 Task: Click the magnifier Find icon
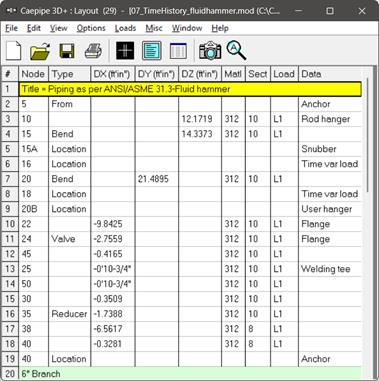(x=236, y=50)
